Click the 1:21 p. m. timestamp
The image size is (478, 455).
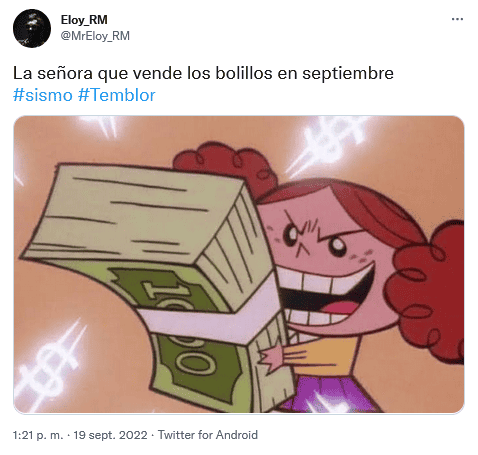click(x=38, y=435)
